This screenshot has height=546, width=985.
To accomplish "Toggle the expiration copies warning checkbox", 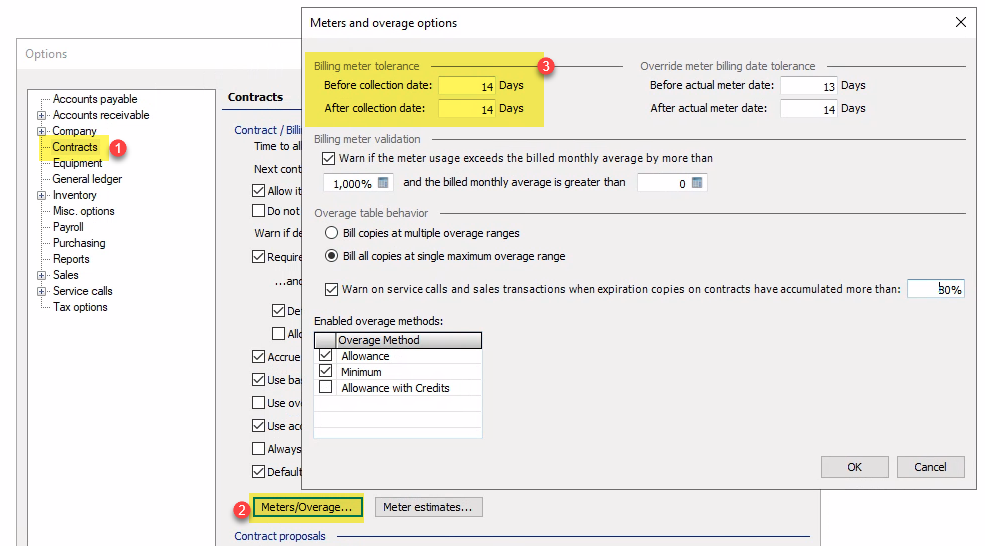I will (331, 290).
